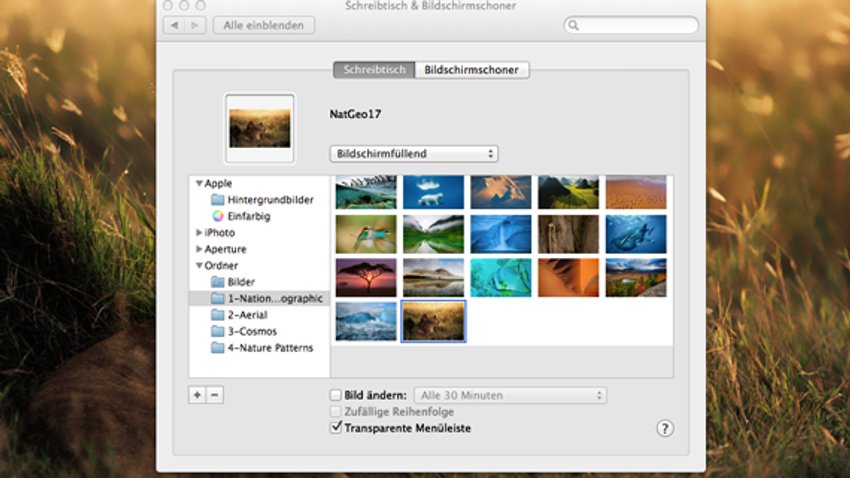Viewport: 850px width, 478px height.
Task: Choose the underwater fish school thumbnail
Action: point(635,234)
